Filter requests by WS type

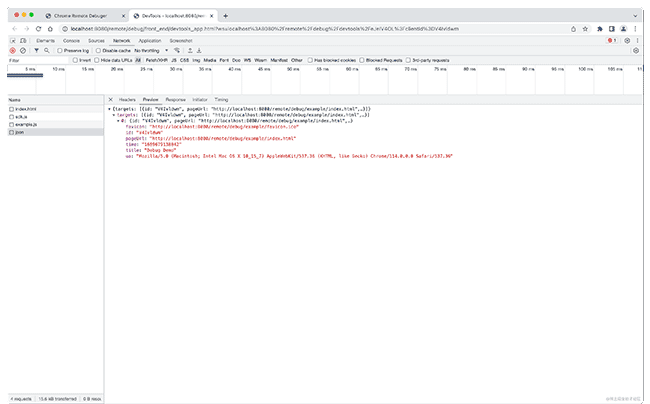[247, 60]
